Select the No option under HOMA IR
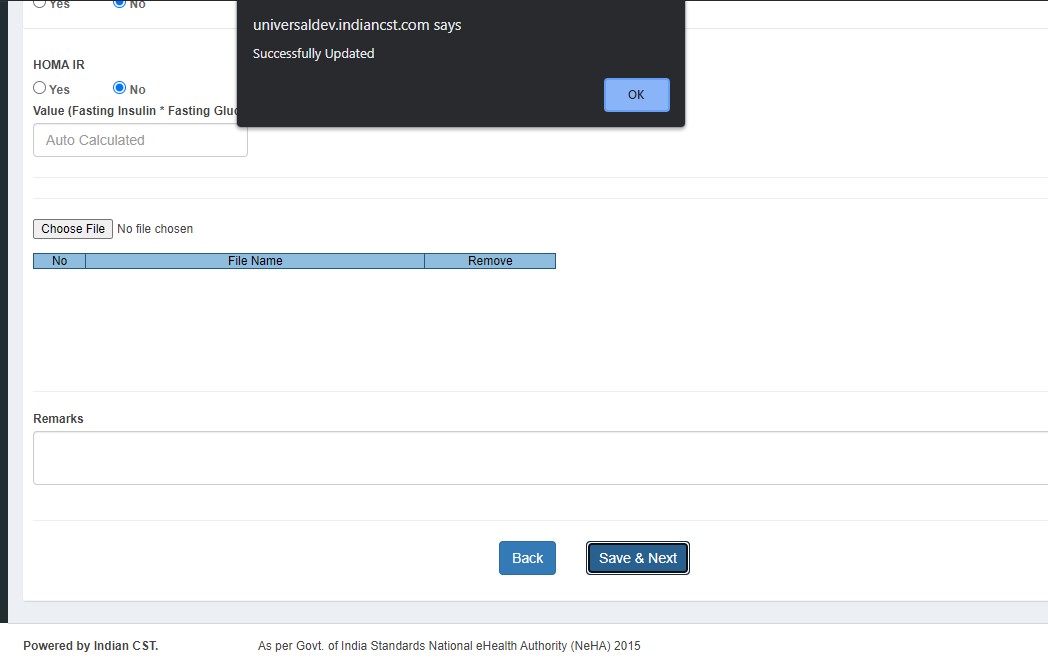Image resolution: width=1048 pixels, height=668 pixels. click(x=120, y=88)
